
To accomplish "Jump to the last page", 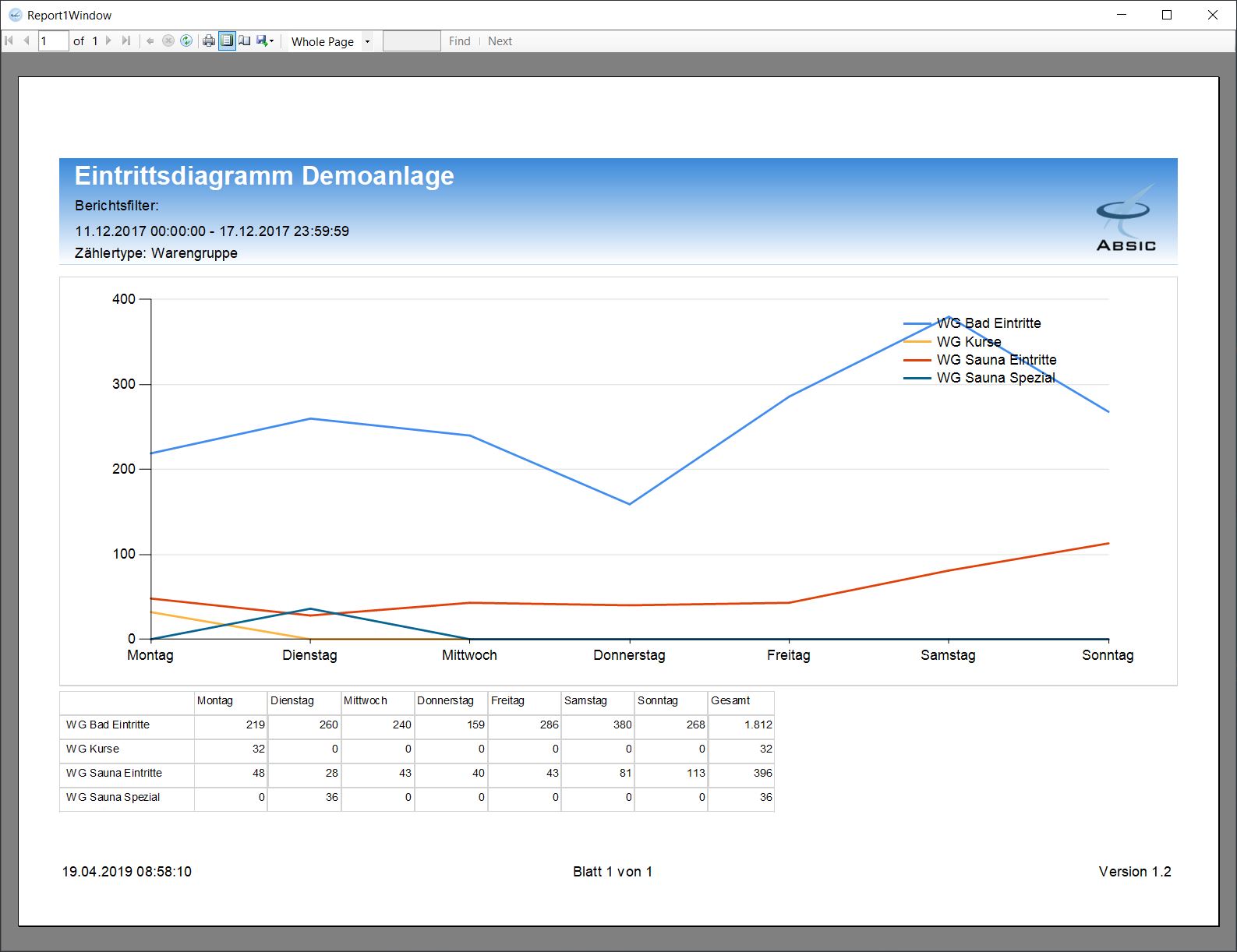I will tap(126, 41).
